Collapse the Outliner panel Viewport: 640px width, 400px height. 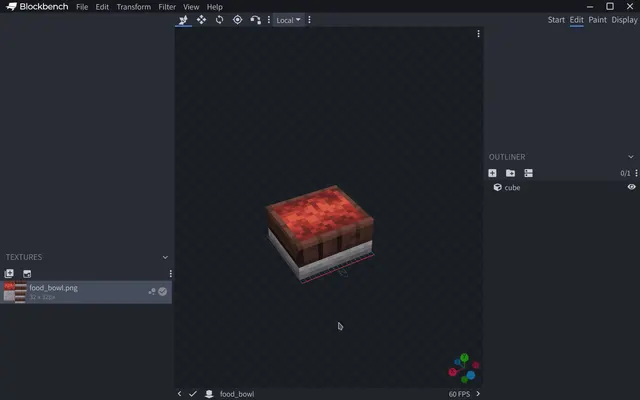[x=631, y=157]
